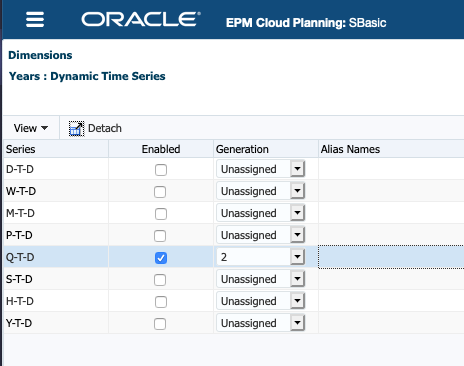
Task: Select the S-T-D series row label
Action: tap(19, 279)
